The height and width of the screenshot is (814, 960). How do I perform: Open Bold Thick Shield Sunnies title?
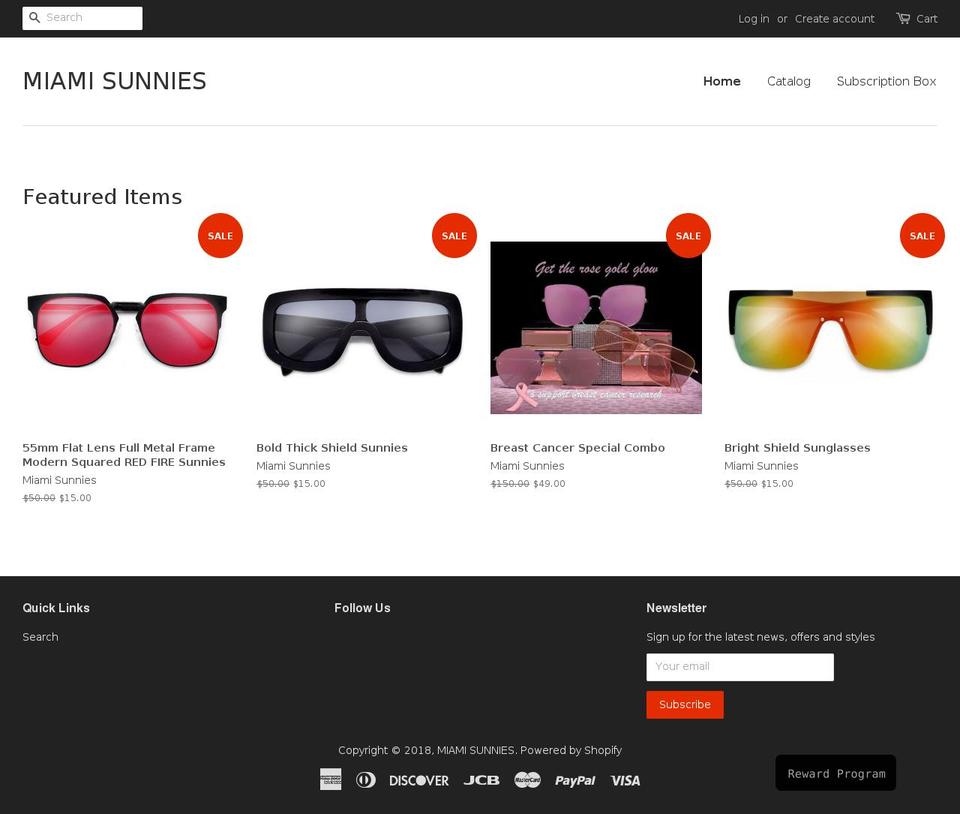(x=332, y=448)
